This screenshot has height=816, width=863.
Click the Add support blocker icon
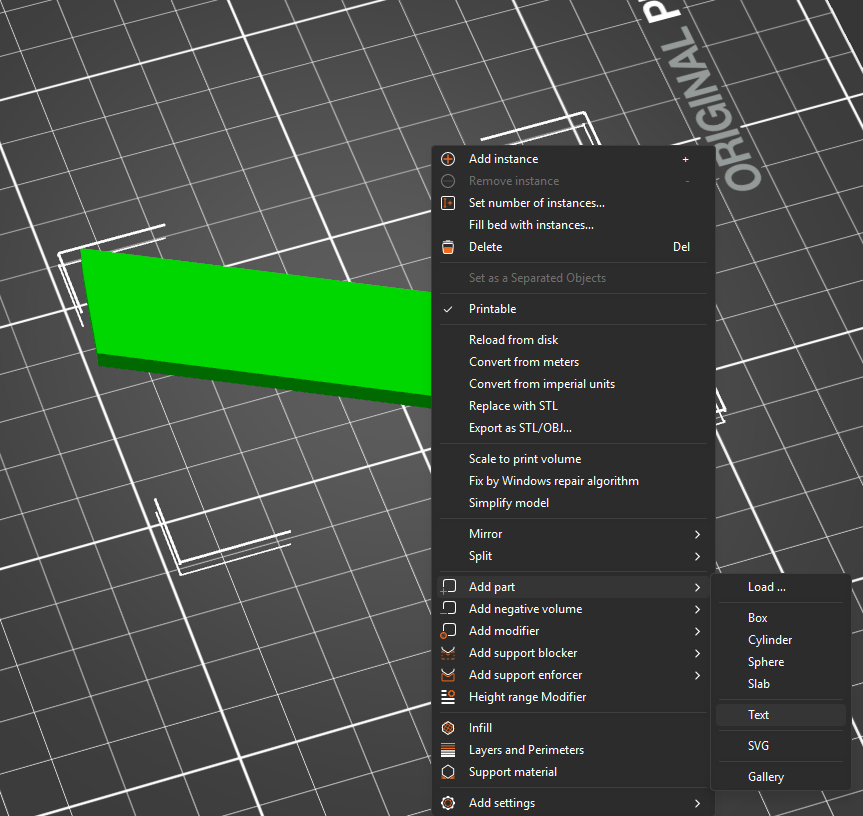tap(448, 653)
